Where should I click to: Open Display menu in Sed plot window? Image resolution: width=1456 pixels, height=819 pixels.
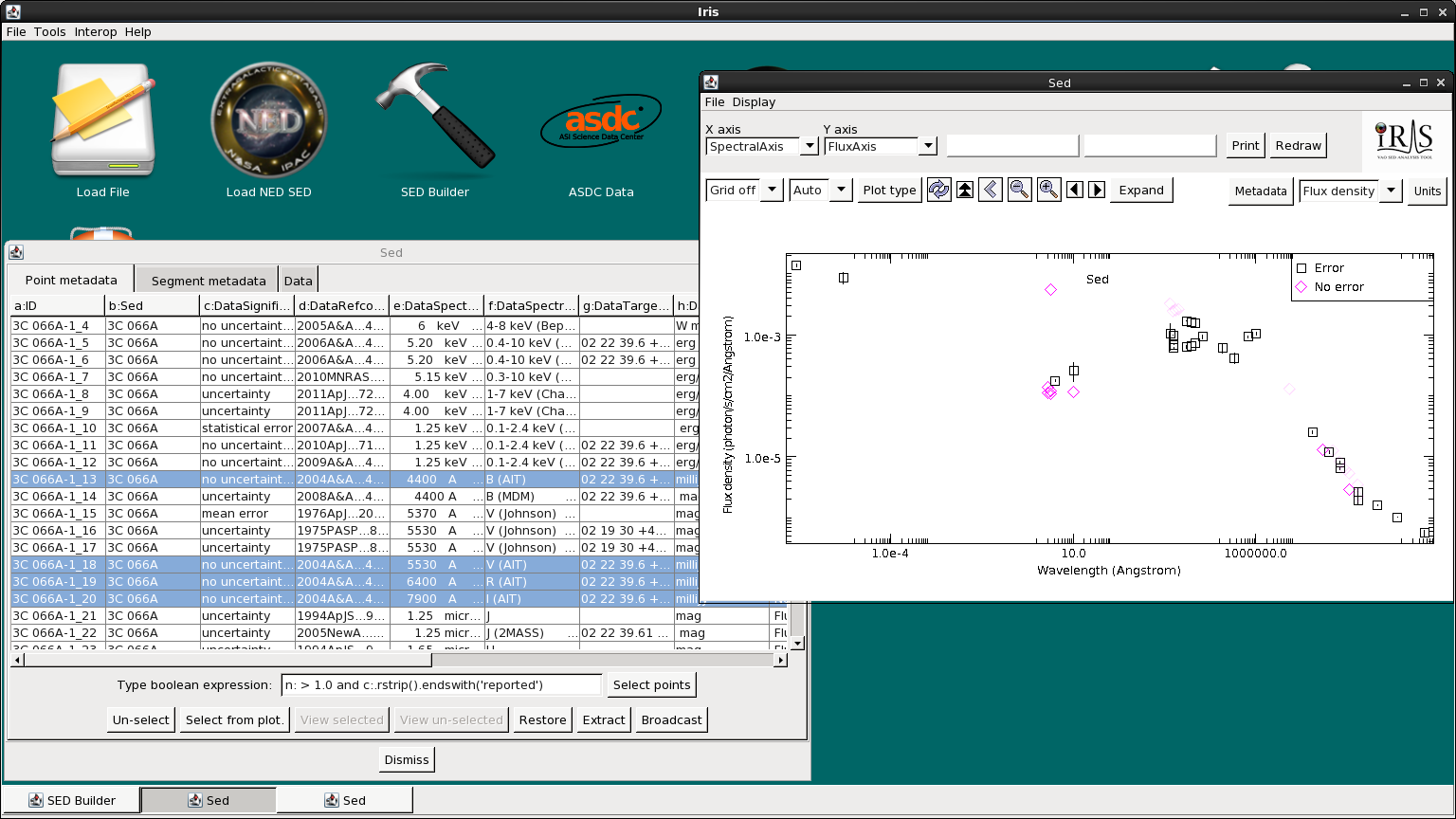[755, 101]
